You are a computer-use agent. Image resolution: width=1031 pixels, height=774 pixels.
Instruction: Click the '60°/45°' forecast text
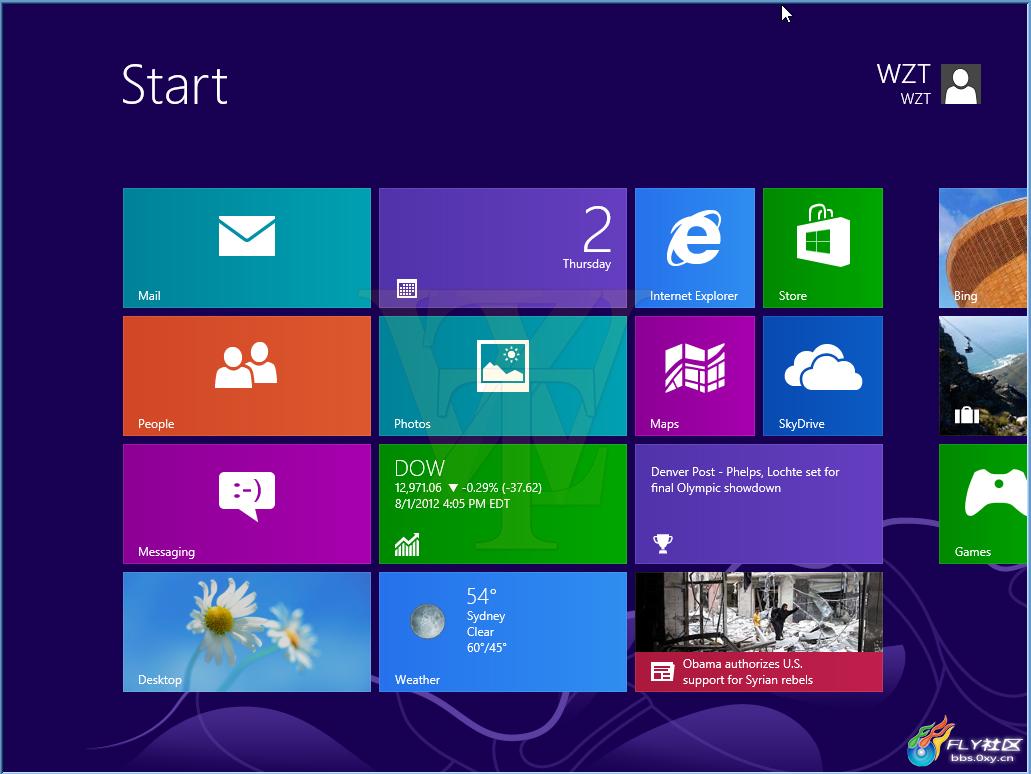[487, 648]
